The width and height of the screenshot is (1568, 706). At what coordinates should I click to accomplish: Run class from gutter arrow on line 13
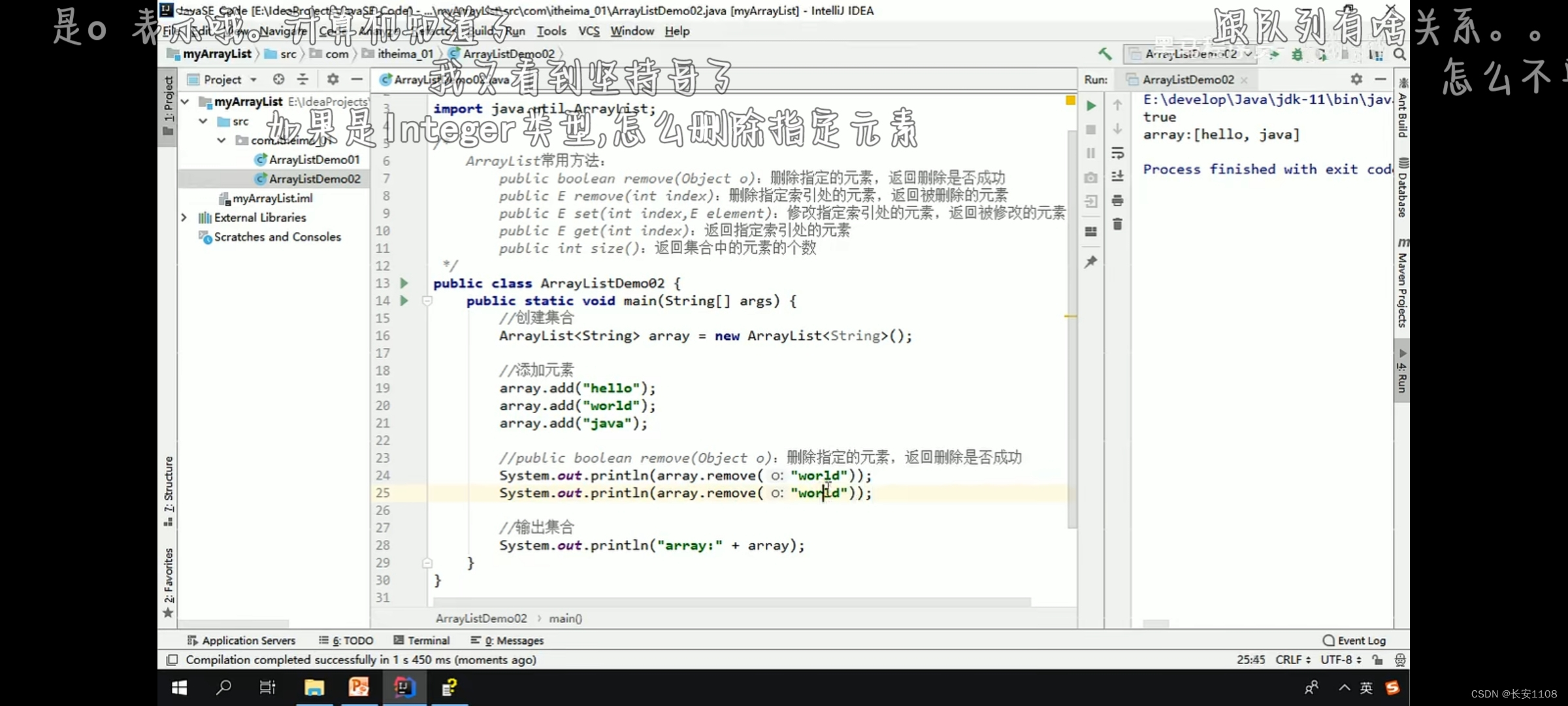tap(404, 283)
